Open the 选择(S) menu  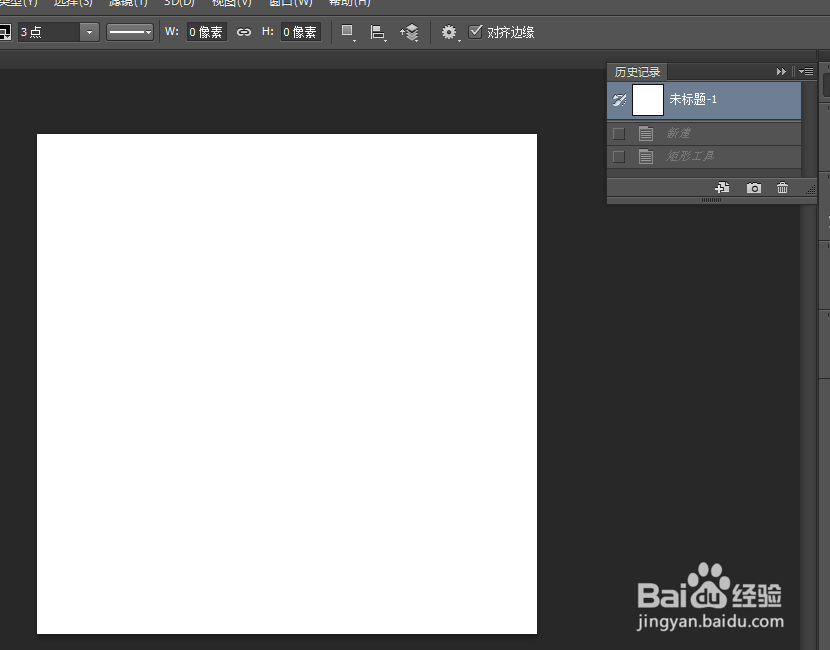(x=73, y=3)
